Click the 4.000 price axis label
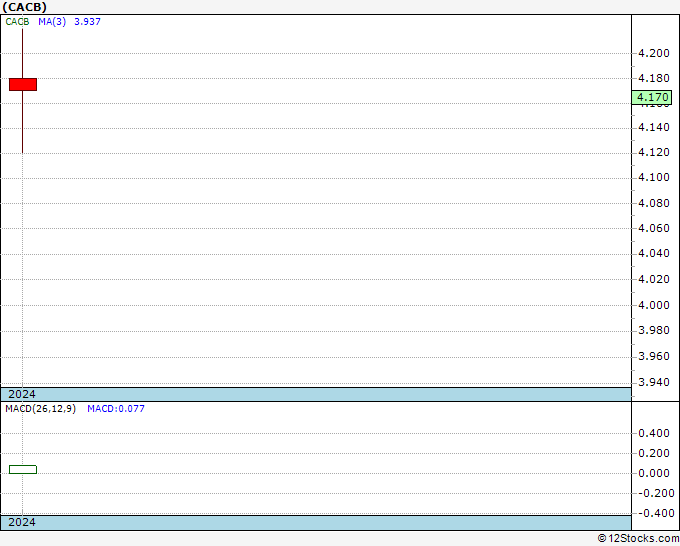Image resolution: width=680 pixels, height=546 pixels. pyautogui.click(x=654, y=305)
